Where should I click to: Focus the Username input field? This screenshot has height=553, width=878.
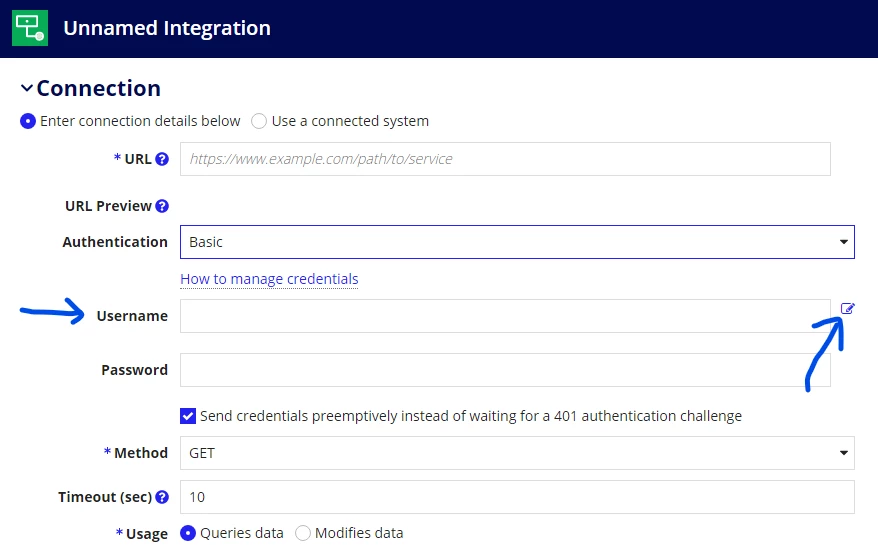505,316
